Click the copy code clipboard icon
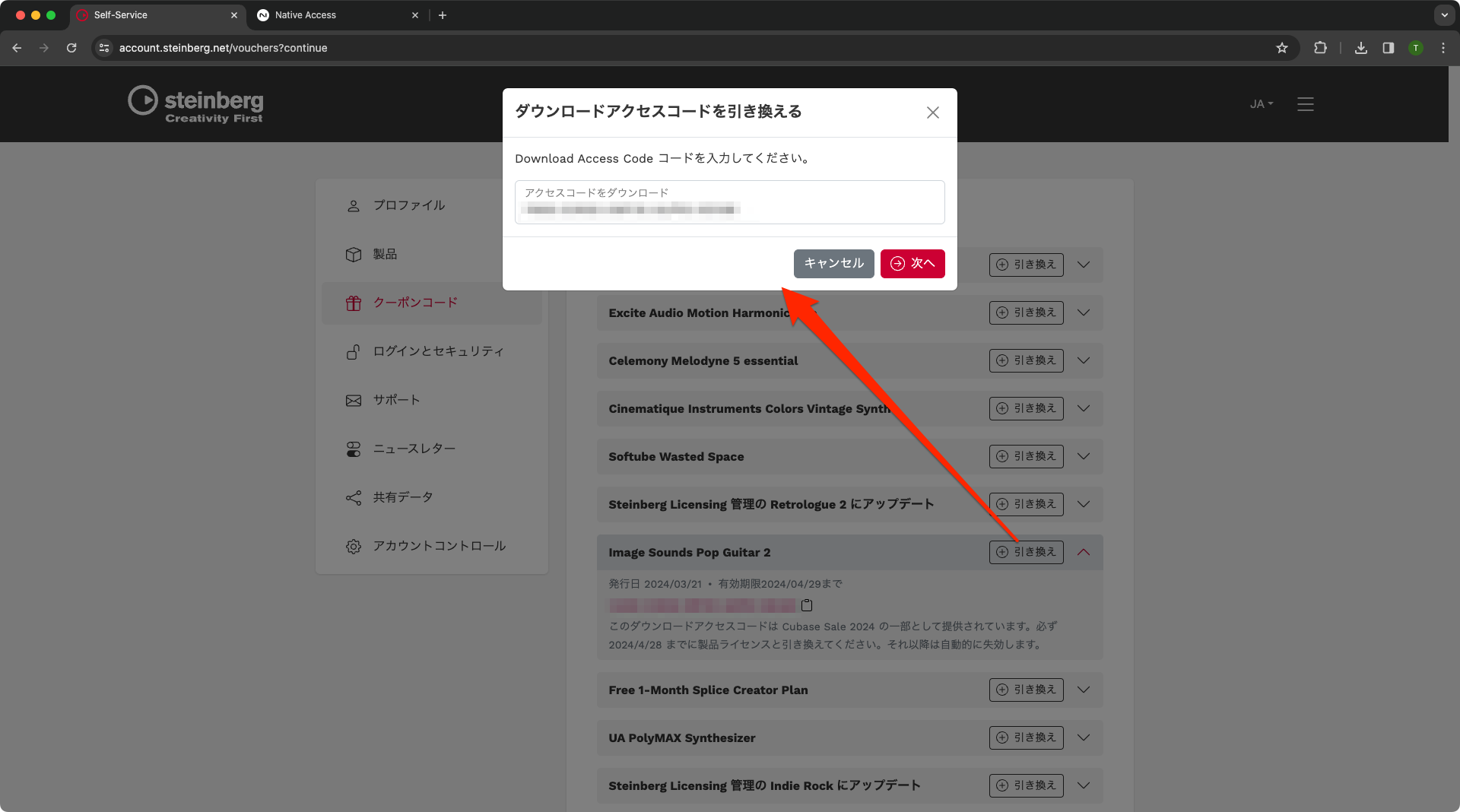Viewport: 1460px width, 812px height. (x=807, y=605)
